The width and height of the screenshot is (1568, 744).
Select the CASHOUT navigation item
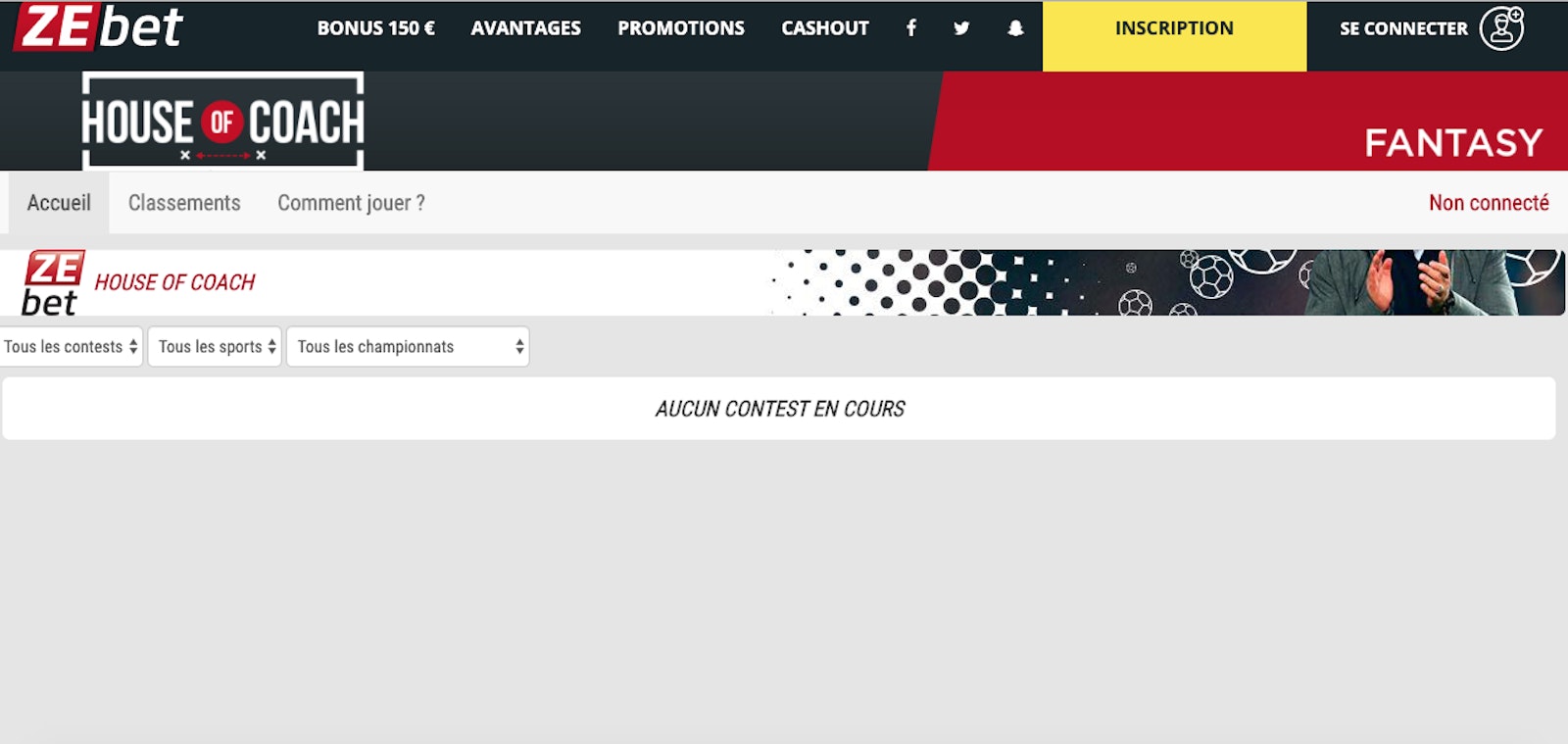[x=824, y=28]
